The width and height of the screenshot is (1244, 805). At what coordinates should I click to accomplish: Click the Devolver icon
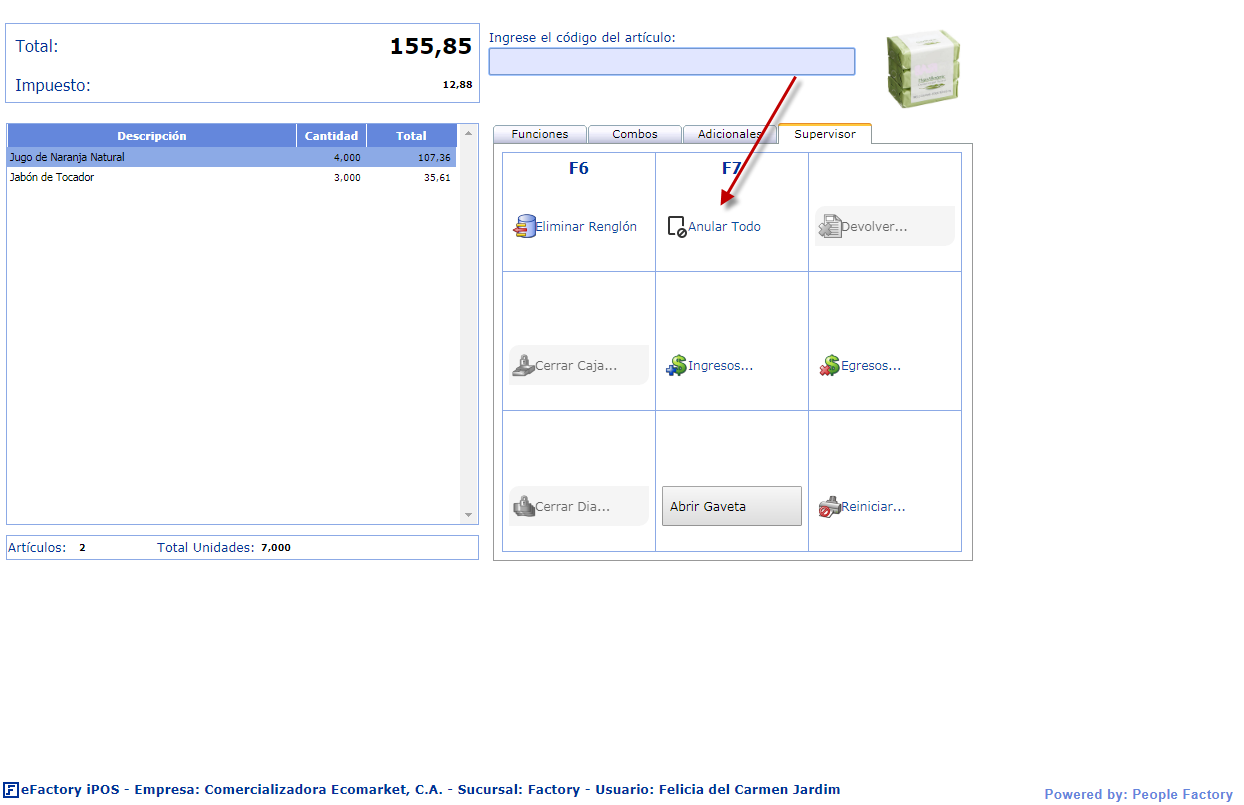[x=829, y=227]
